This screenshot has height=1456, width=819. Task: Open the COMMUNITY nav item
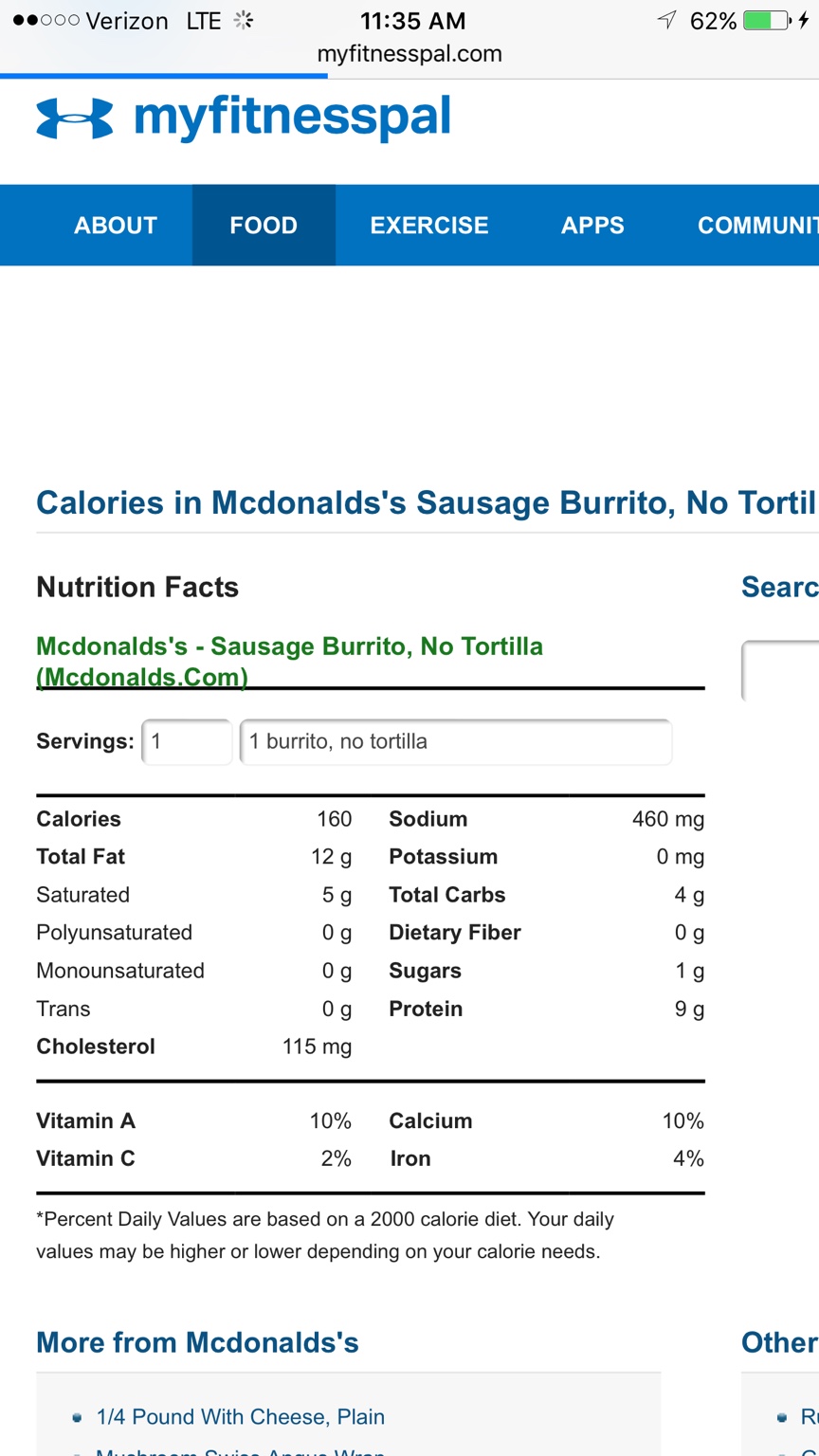pos(757,226)
